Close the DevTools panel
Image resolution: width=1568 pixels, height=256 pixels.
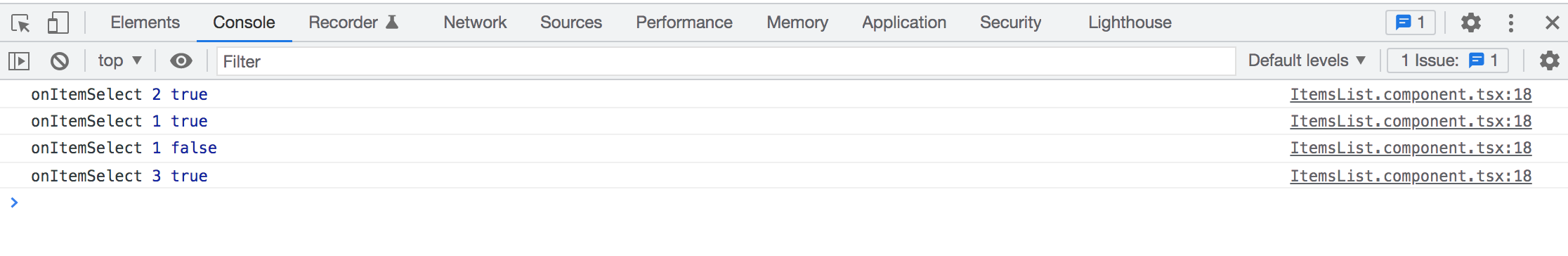click(1553, 23)
